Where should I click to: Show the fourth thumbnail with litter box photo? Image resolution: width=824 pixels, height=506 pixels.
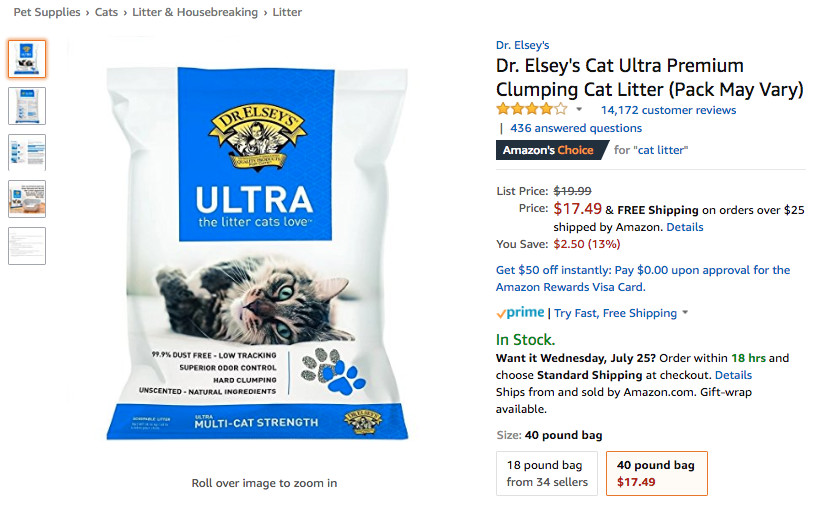click(27, 199)
